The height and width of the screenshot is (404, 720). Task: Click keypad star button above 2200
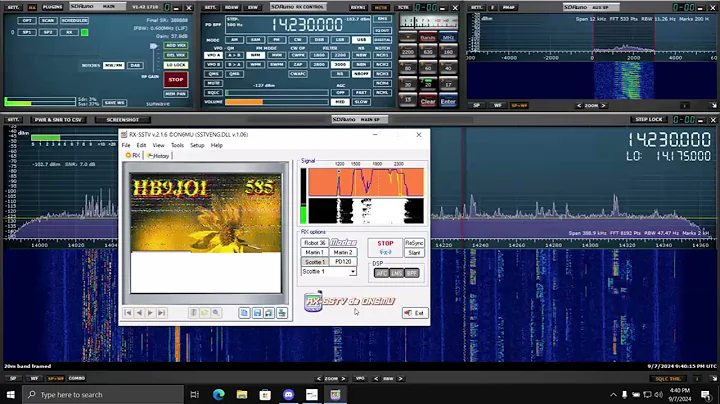408,37
